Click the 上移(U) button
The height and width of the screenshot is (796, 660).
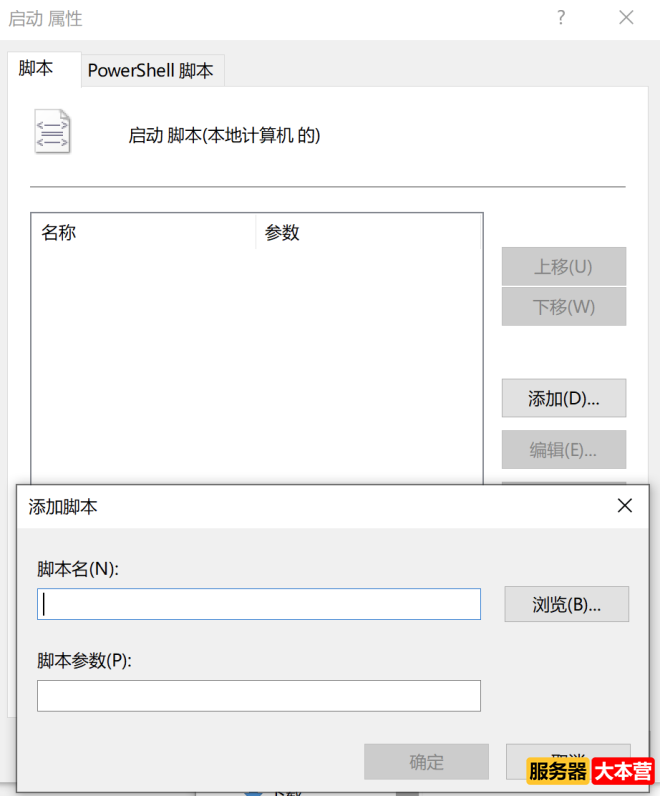tap(564, 267)
